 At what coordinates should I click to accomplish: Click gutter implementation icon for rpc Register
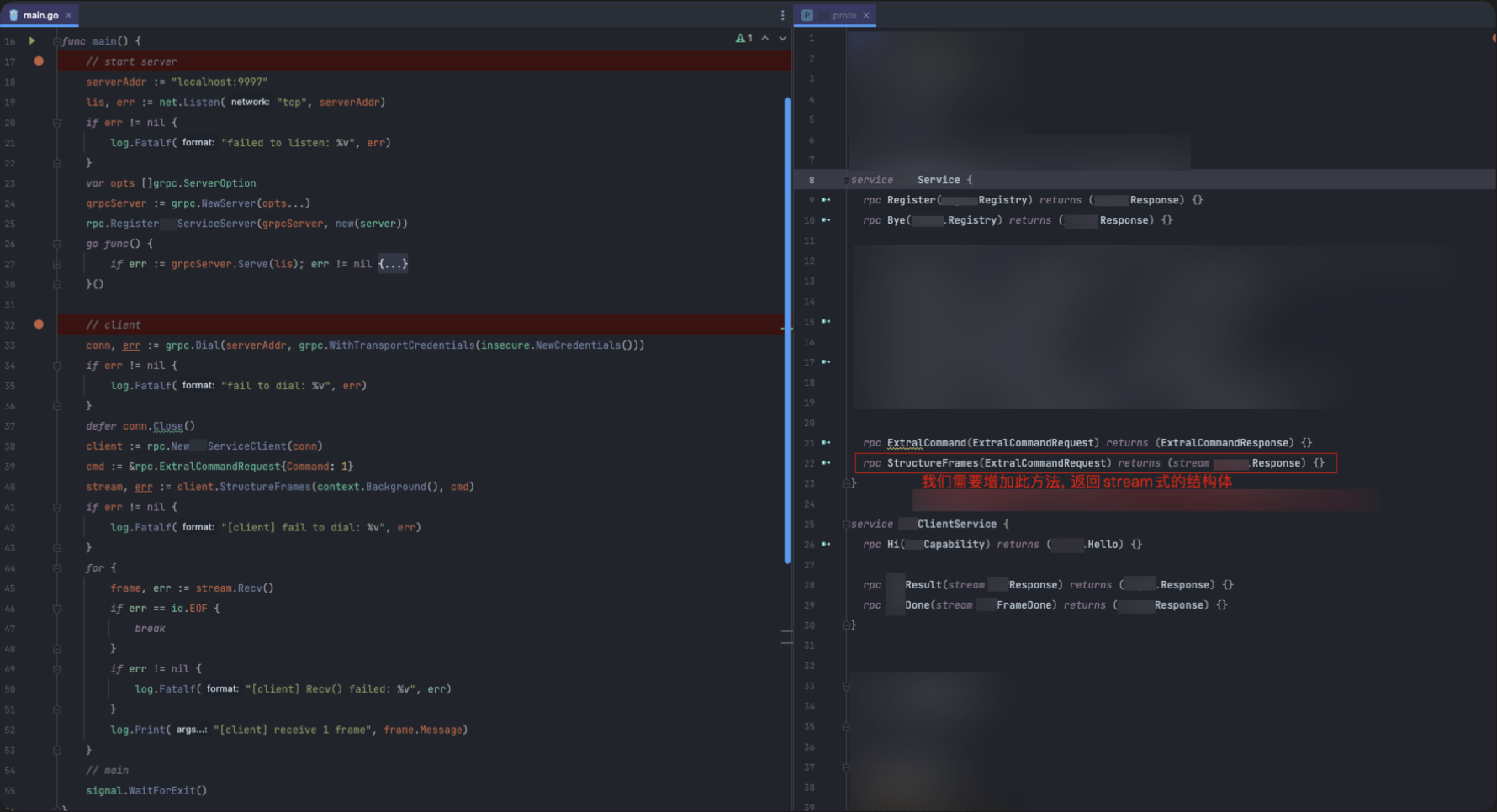tap(826, 200)
